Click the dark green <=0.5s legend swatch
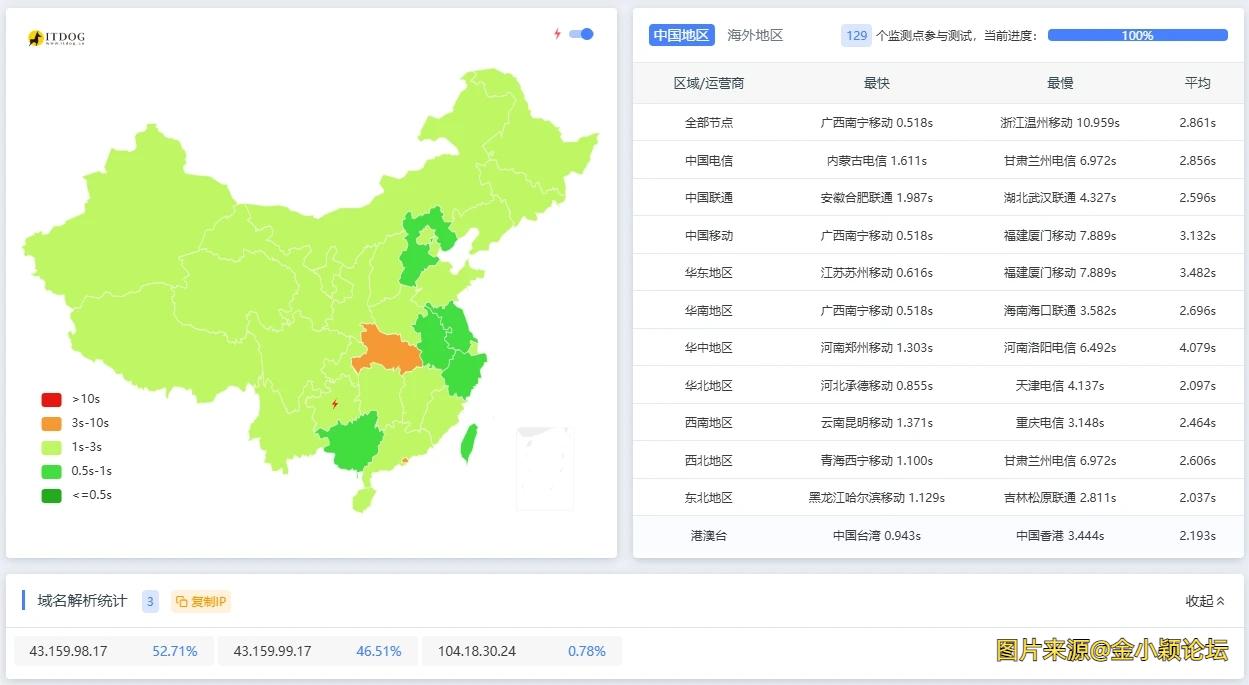Image resolution: width=1249 pixels, height=685 pixels. point(51,495)
